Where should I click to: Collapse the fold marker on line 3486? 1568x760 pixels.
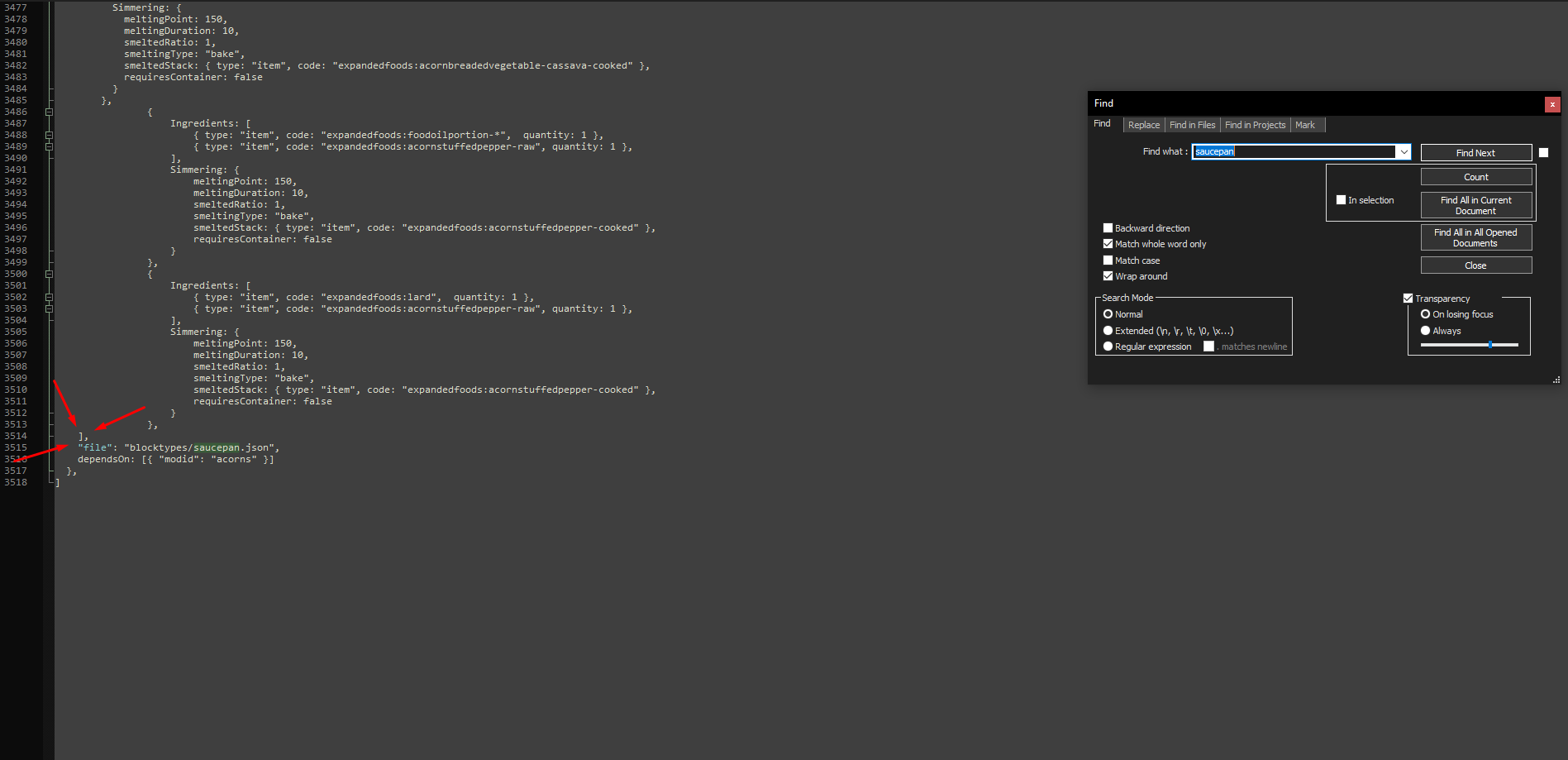point(49,112)
